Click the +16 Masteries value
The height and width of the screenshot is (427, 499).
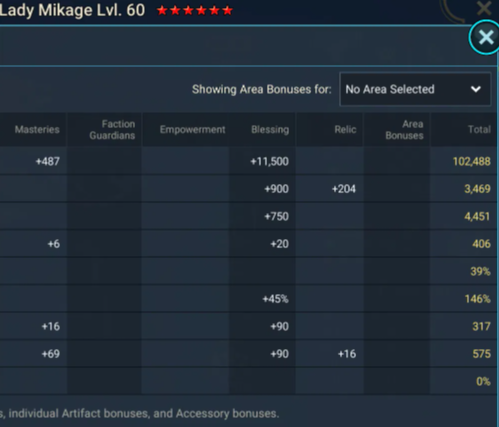coord(51,326)
